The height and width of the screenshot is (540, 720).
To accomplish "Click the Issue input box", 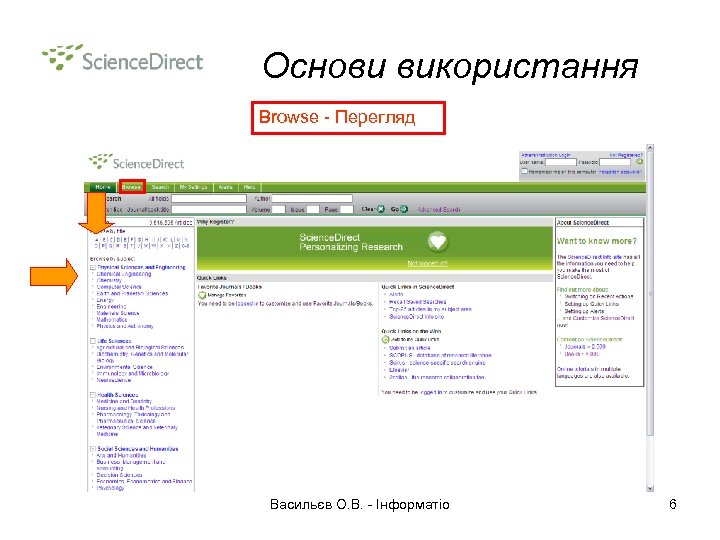I will (x=312, y=209).
